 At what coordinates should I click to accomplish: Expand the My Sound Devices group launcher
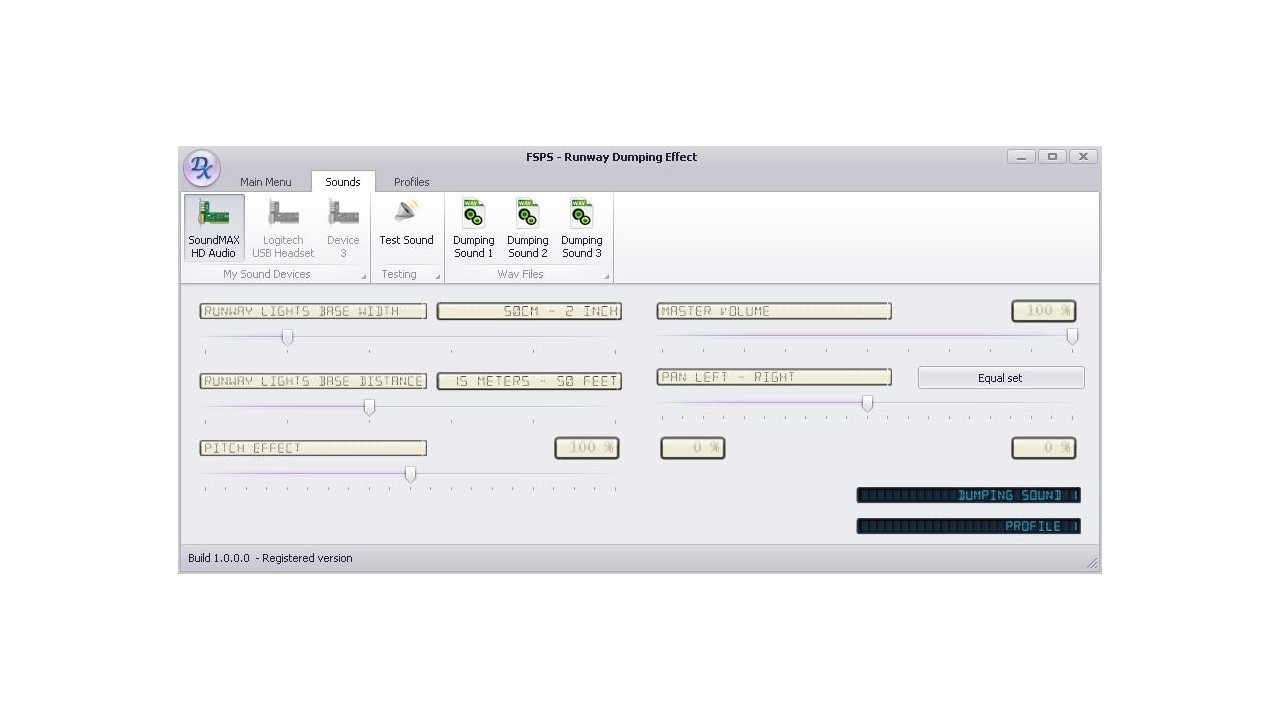[x=364, y=276]
